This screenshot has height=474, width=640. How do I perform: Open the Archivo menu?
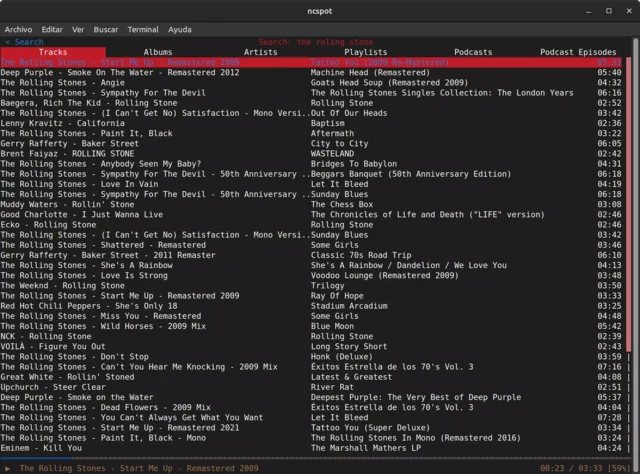18,29
